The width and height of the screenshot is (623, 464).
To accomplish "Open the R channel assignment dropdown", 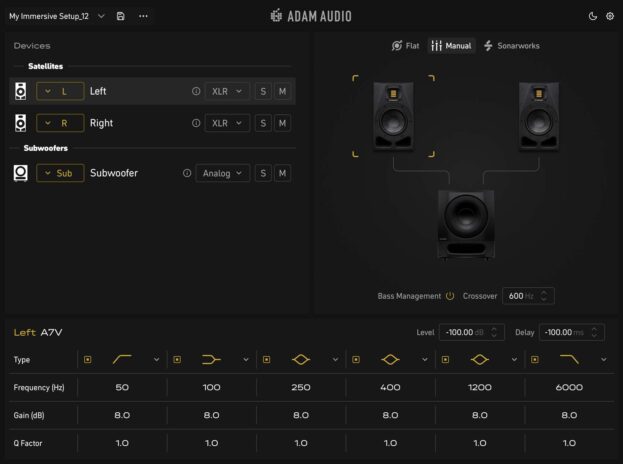I will point(60,123).
